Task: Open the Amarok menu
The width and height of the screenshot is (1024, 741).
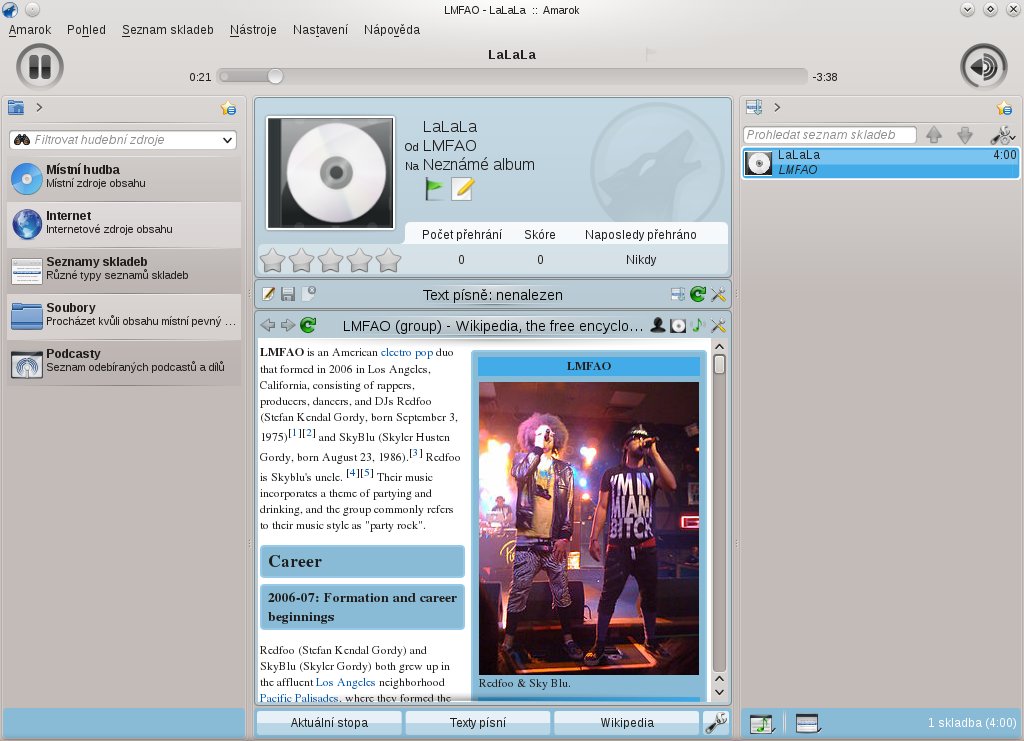Action: [29, 30]
